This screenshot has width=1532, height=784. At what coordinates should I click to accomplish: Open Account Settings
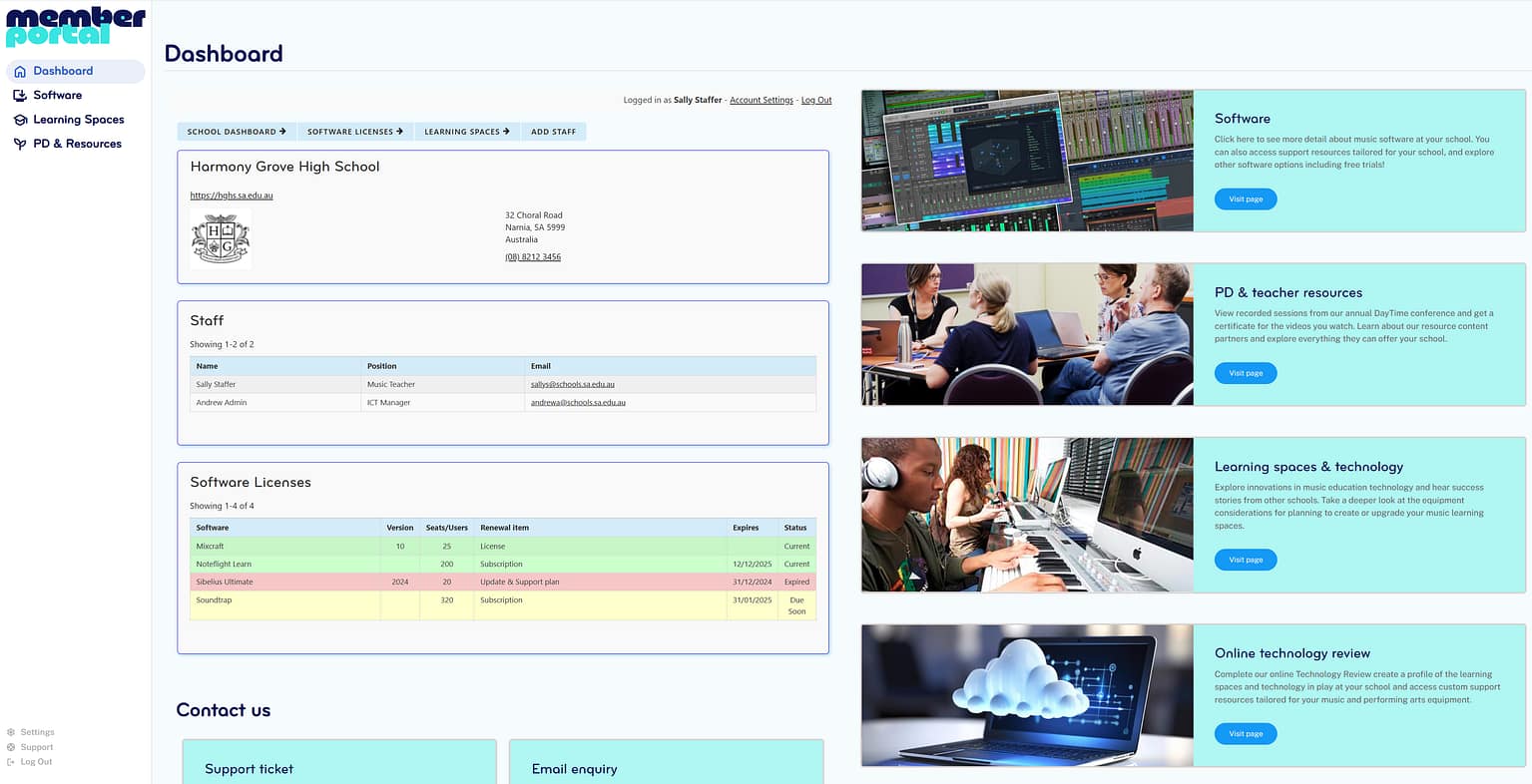pyautogui.click(x=761, y=100)
